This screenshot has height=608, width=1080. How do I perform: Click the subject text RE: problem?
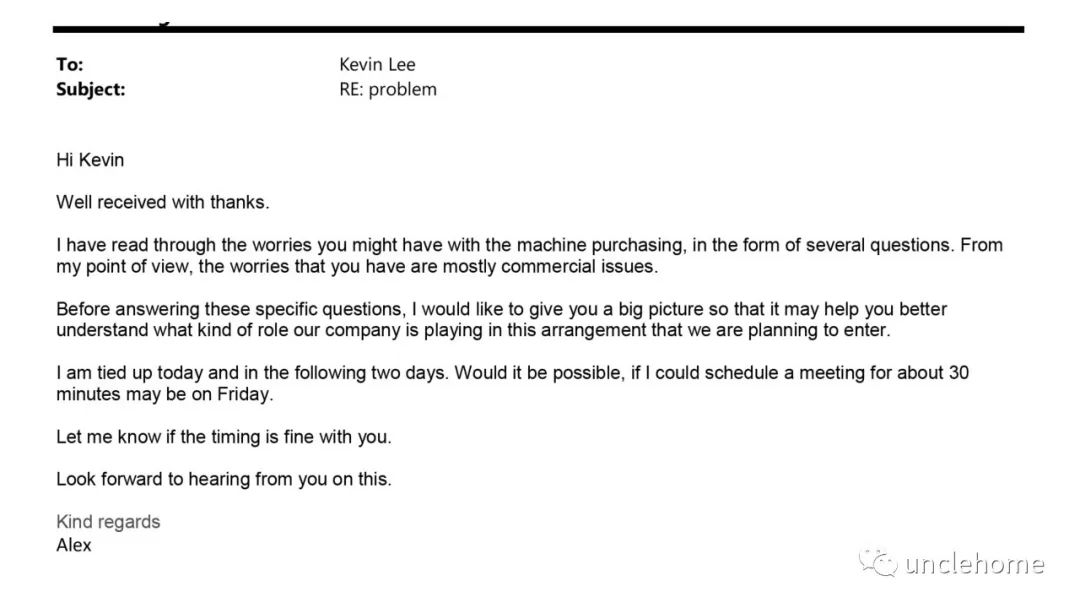coord(388,90)
